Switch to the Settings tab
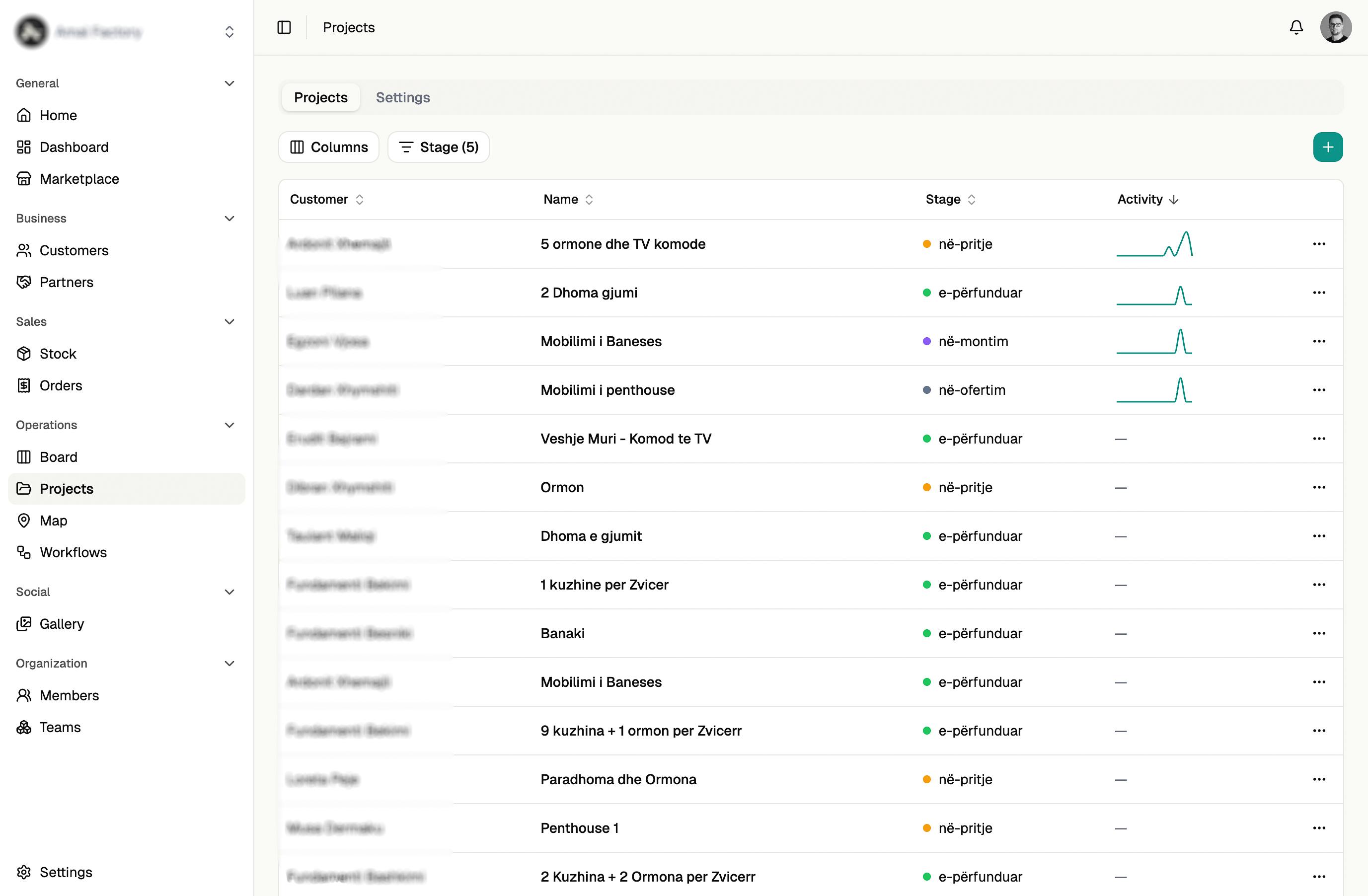The height and width of the screenshot is (896, 1368). [x=403, y=98]
